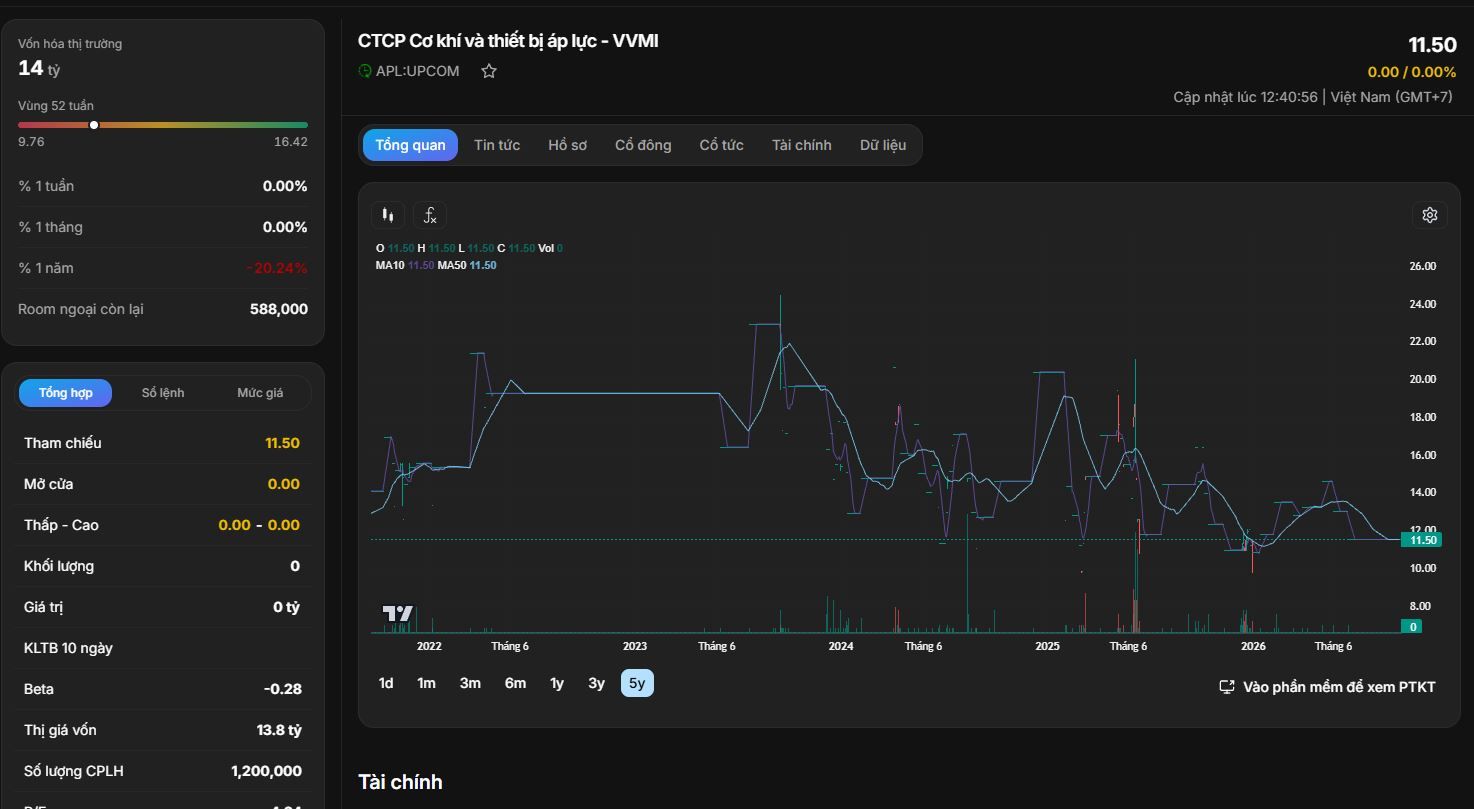The image size is (1474, 809).
Task: Open the indicators function (fx) menu
Action: click(430, 215)
